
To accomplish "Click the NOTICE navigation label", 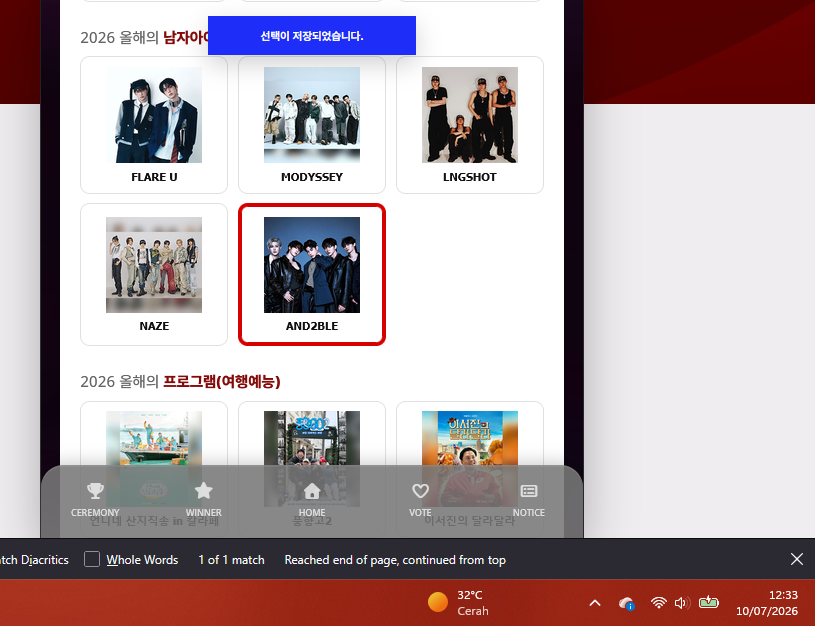I will tap(529, 513).
